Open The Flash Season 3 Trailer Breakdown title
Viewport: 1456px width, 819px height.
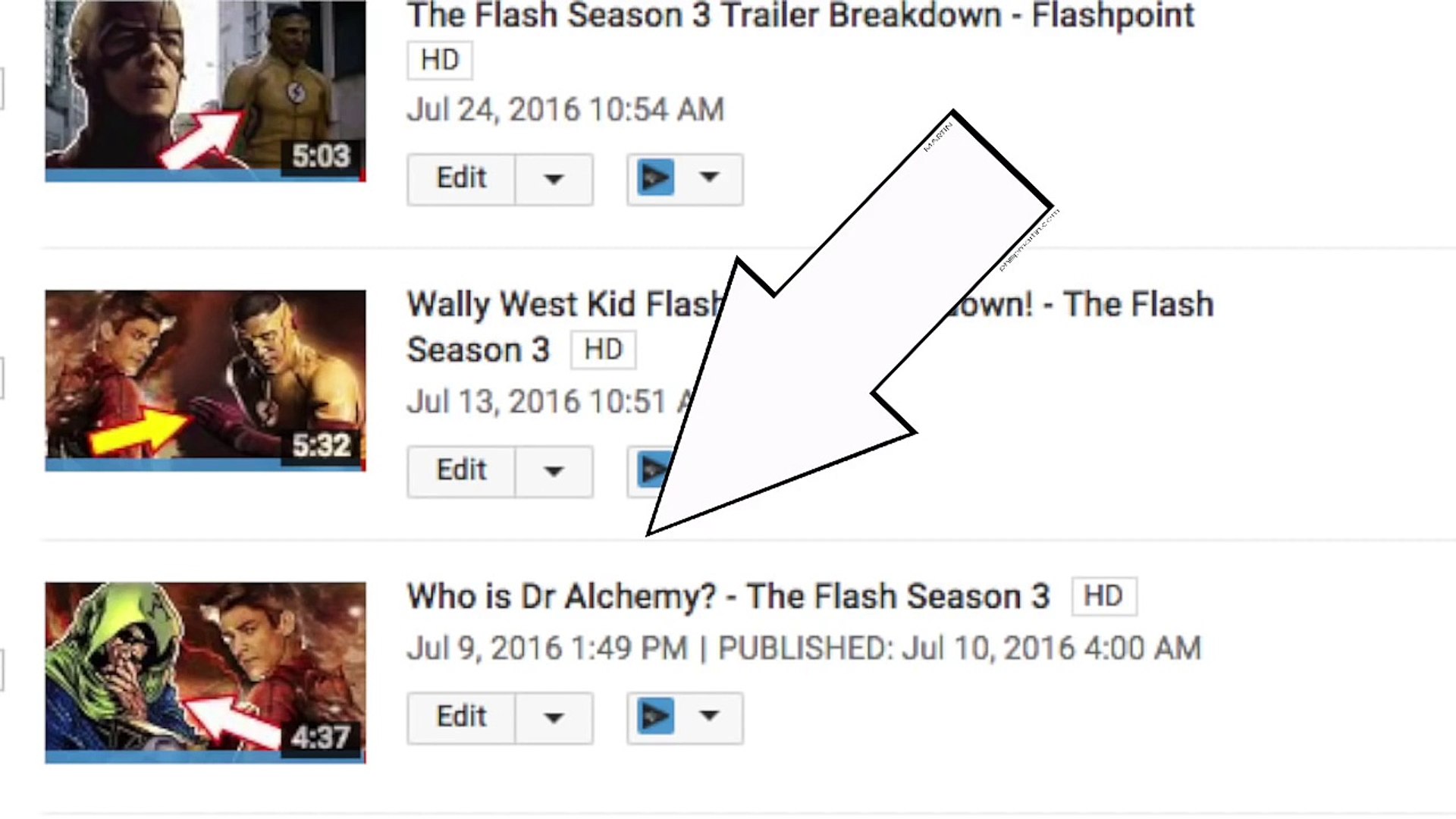(x=801, y=15)
